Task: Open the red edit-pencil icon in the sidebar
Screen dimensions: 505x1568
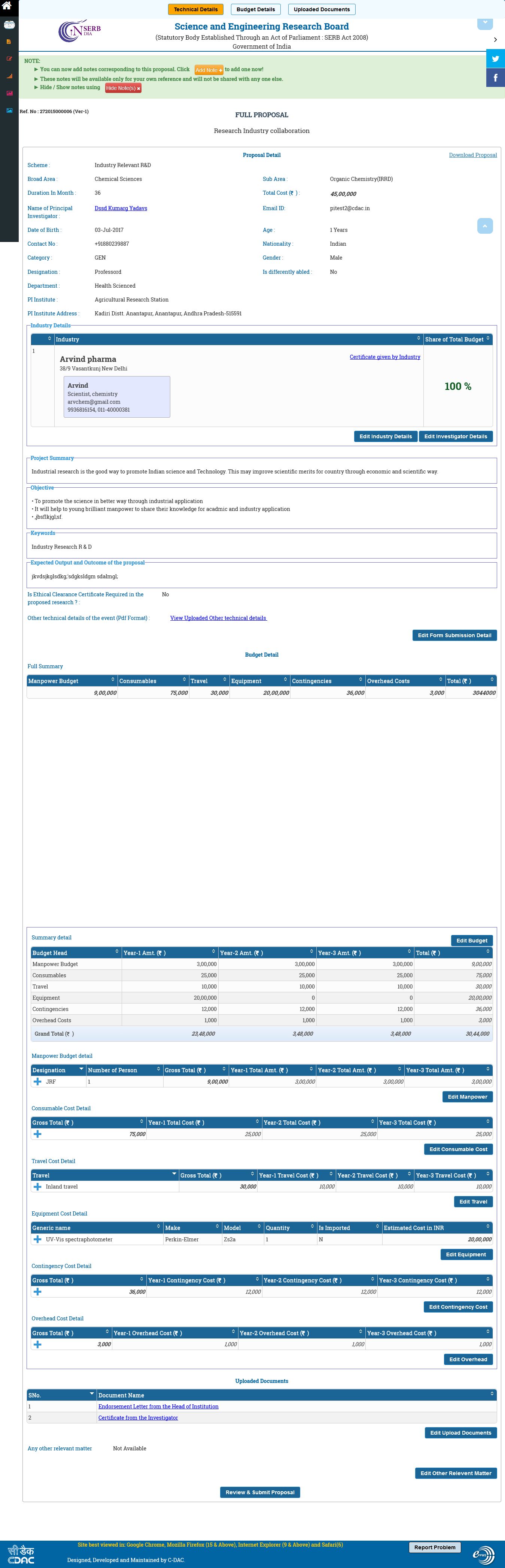Action: coord(9,59)
